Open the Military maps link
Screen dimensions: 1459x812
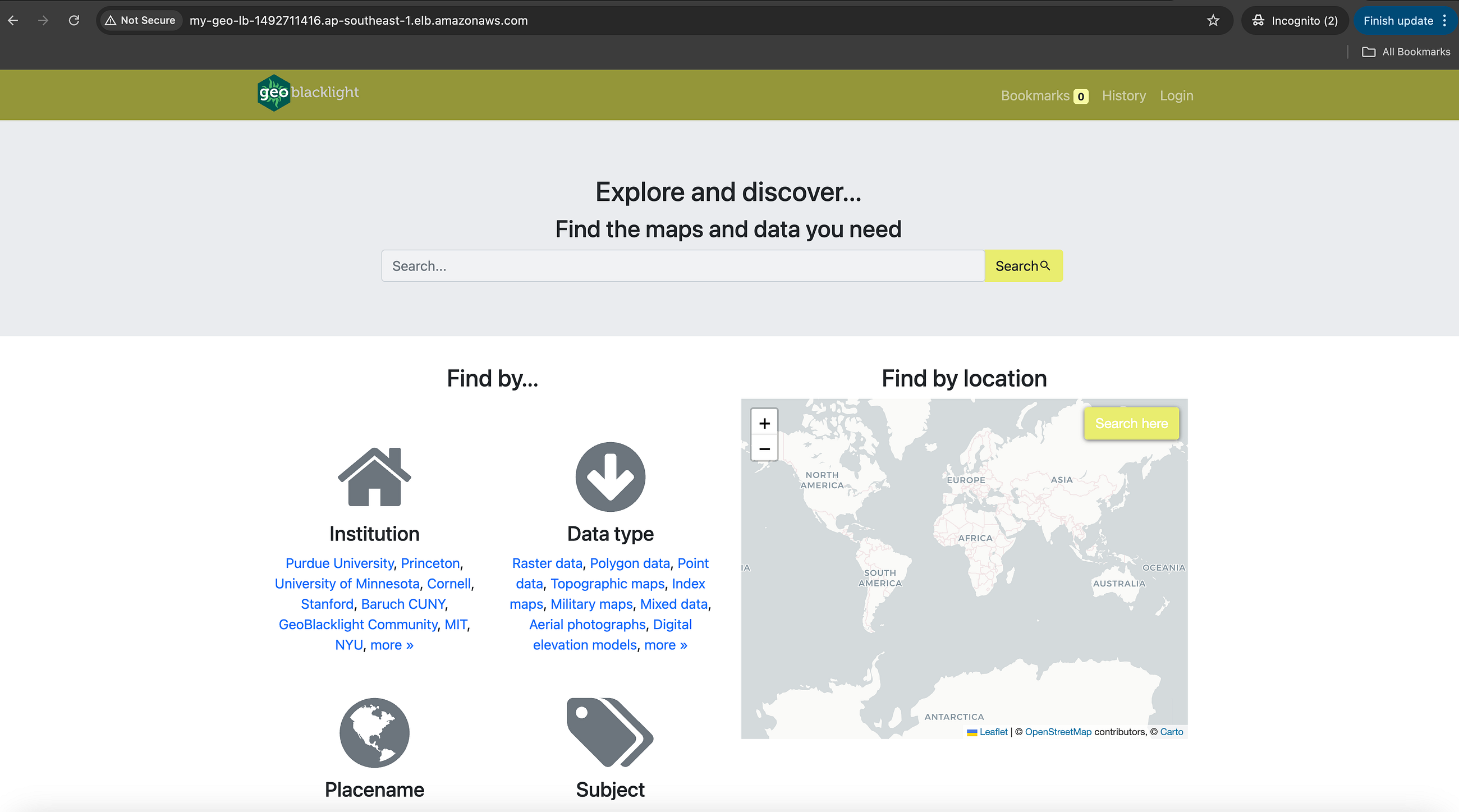591,604
